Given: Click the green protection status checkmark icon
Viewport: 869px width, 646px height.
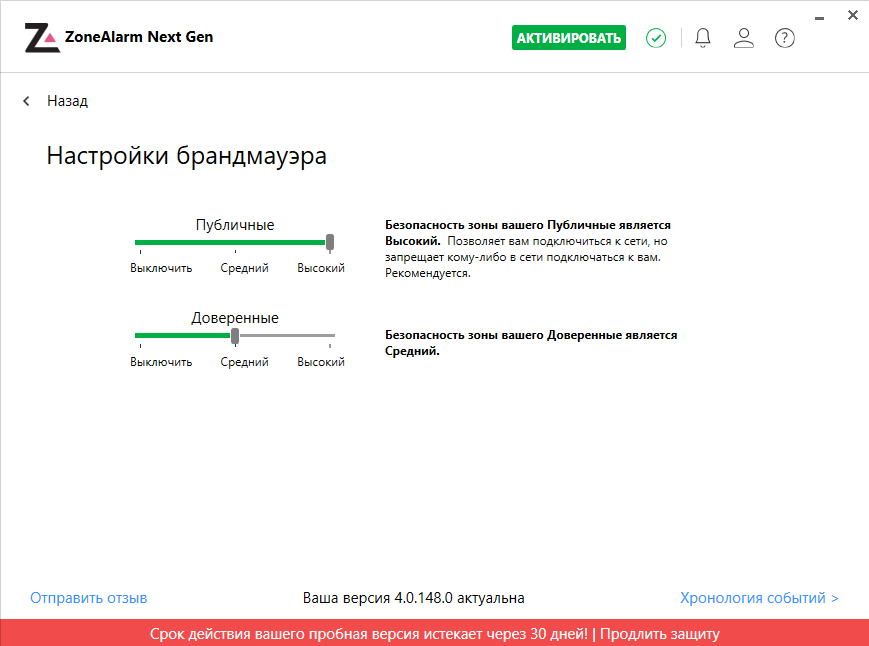Looking at the screenshot, I should 656,38.
